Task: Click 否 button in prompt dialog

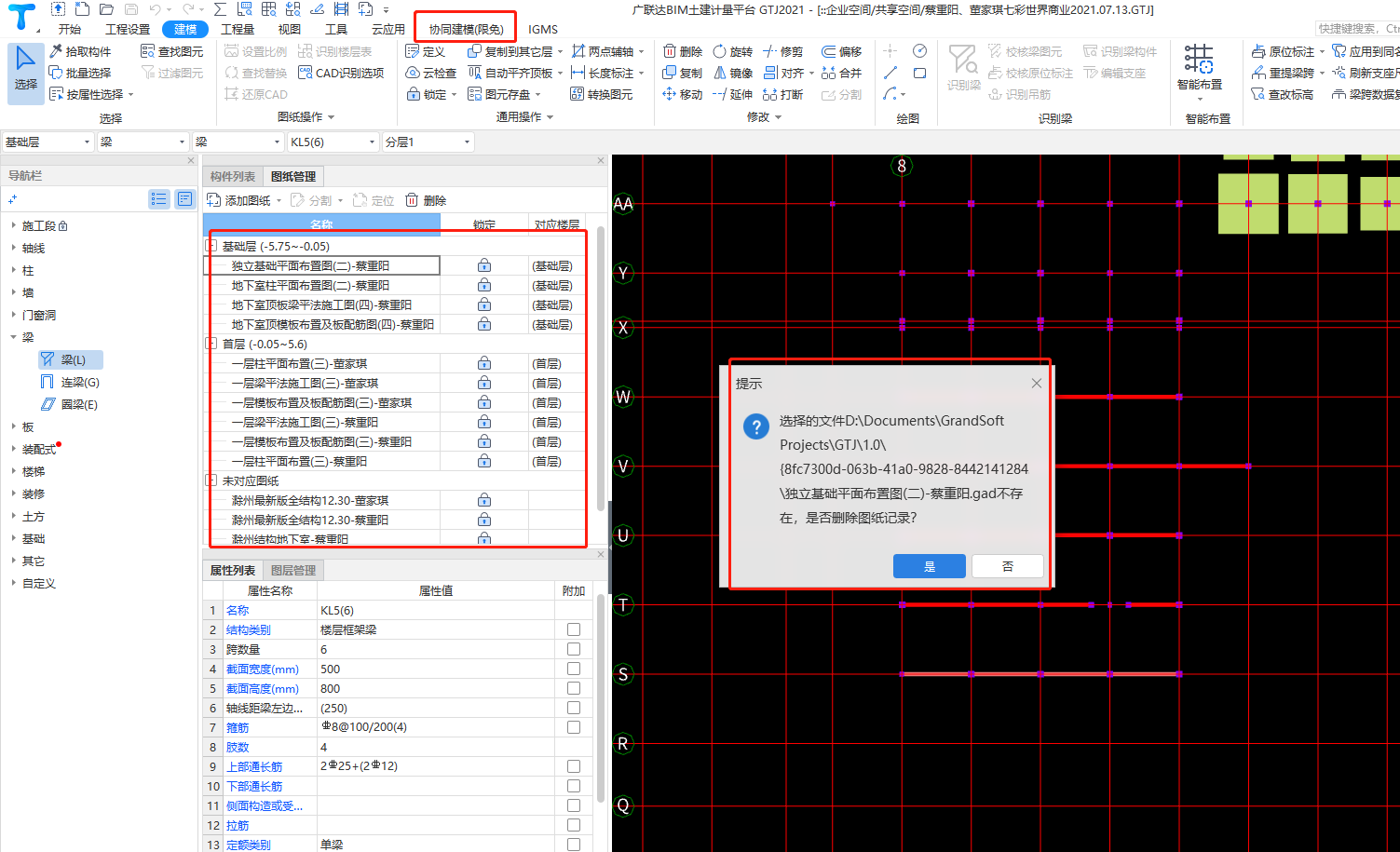Action: 1007,566
